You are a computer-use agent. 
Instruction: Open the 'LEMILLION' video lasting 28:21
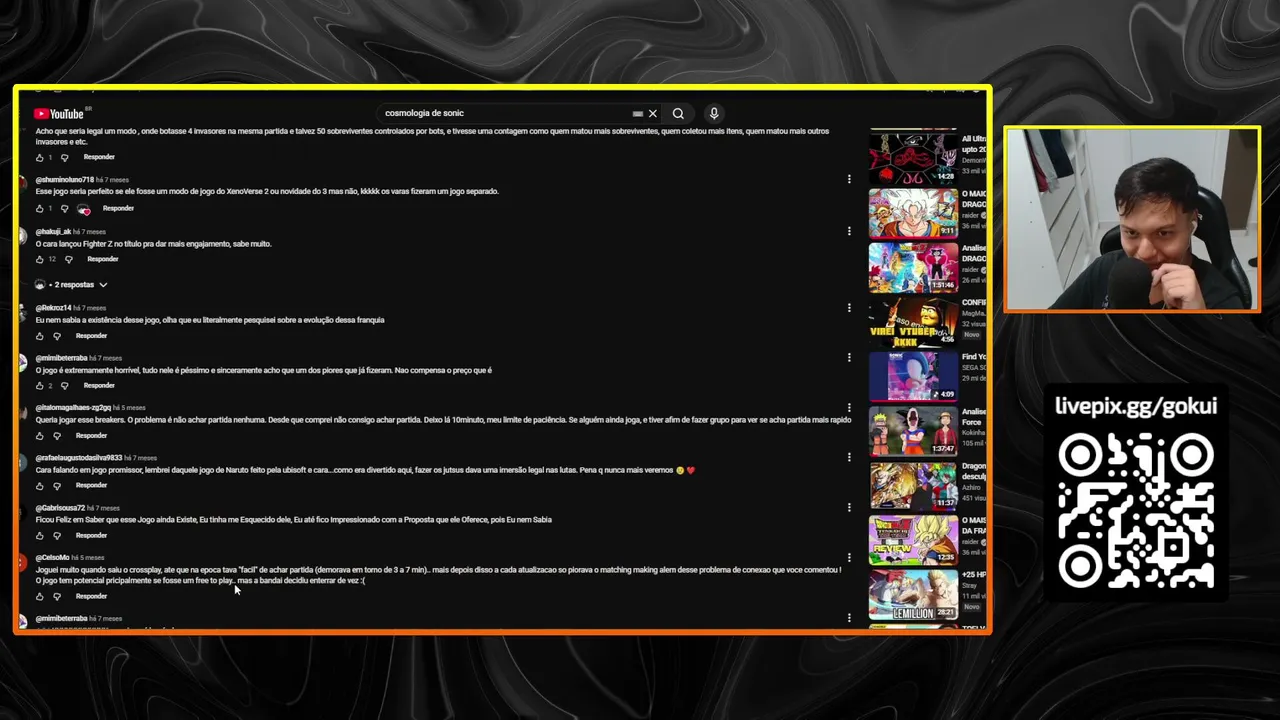[913, 594]
